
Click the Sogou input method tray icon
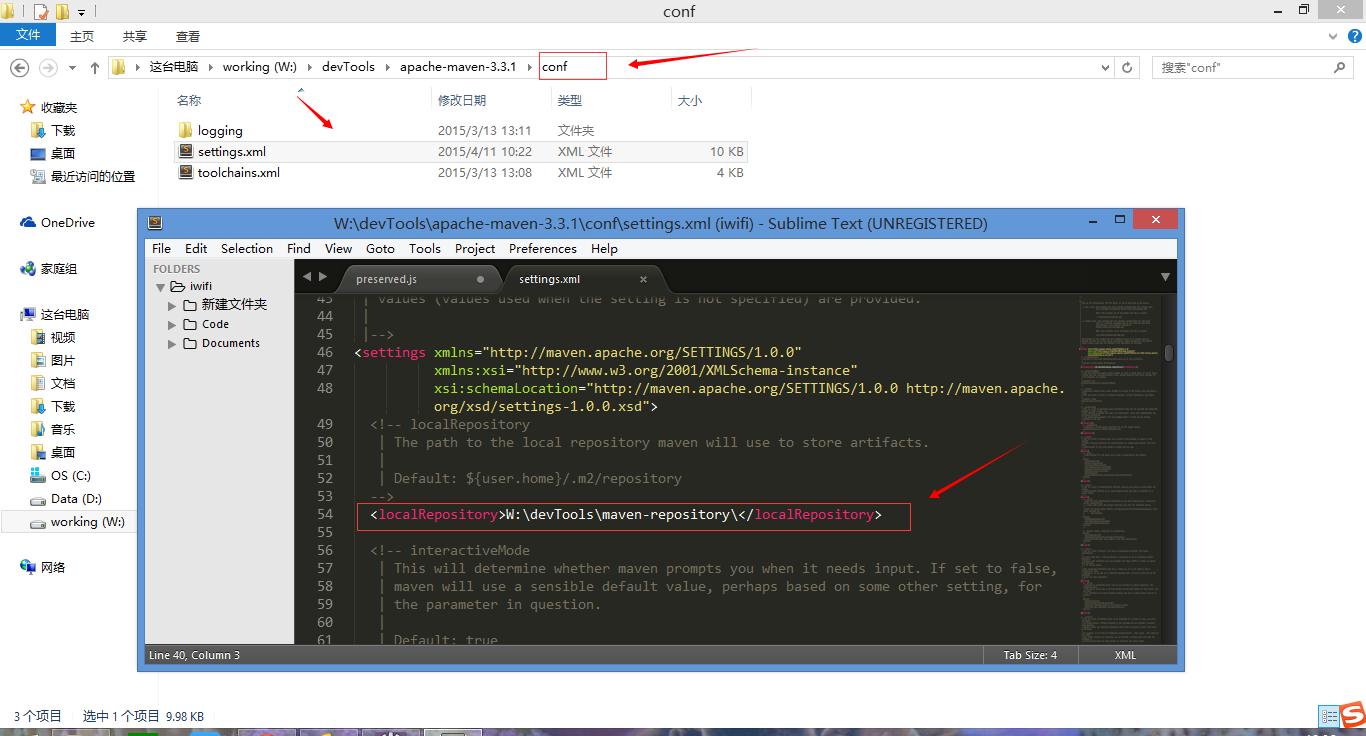(x=1353, y=716)
